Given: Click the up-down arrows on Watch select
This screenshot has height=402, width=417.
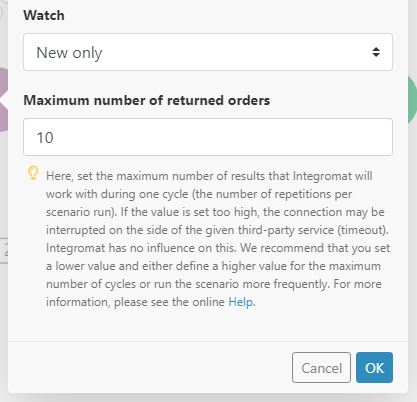Looking at the screenshot, I should tap(376, 52).
